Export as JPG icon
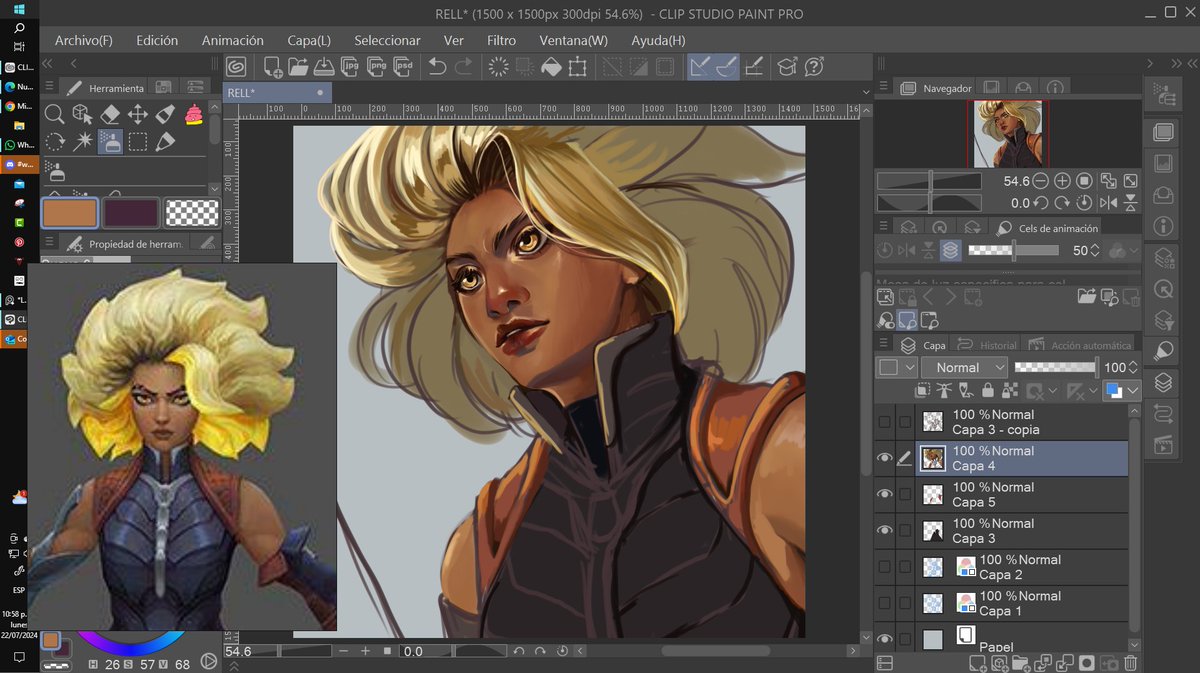 click(x=350, y=67)
